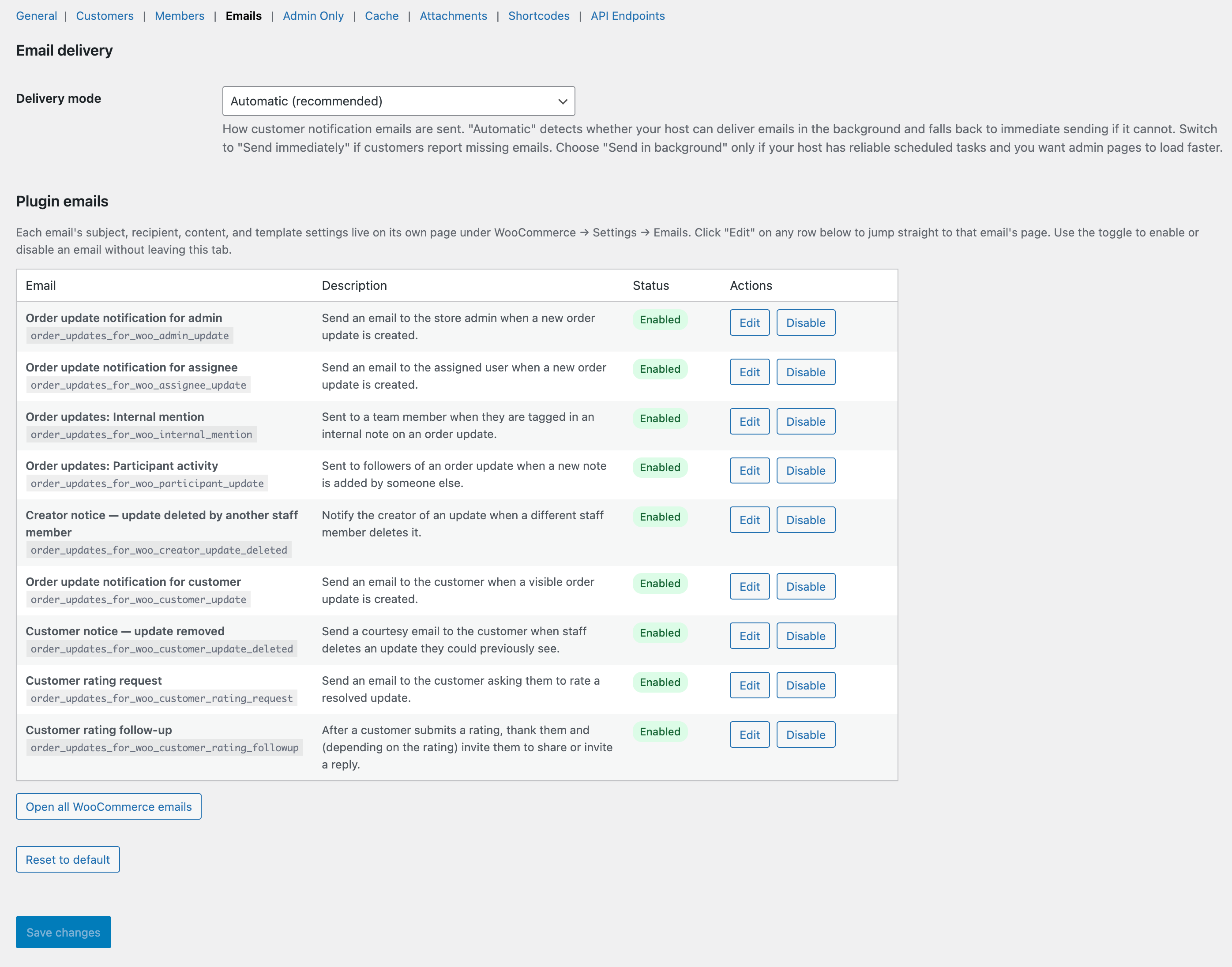Image resolution: width=1232 pixels, height=967 pixels.
Task: Switch to the Customers tab
Action: click(105, 16)
